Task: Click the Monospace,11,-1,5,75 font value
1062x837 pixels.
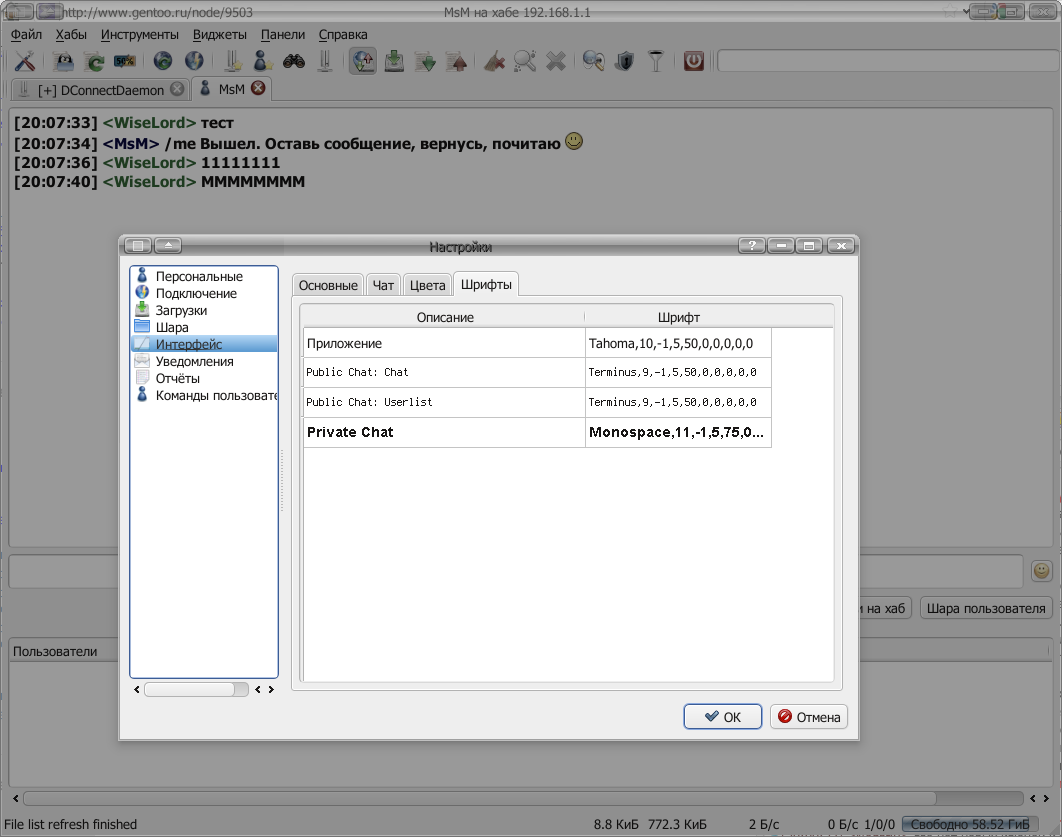Action: (x=677, y=432)
